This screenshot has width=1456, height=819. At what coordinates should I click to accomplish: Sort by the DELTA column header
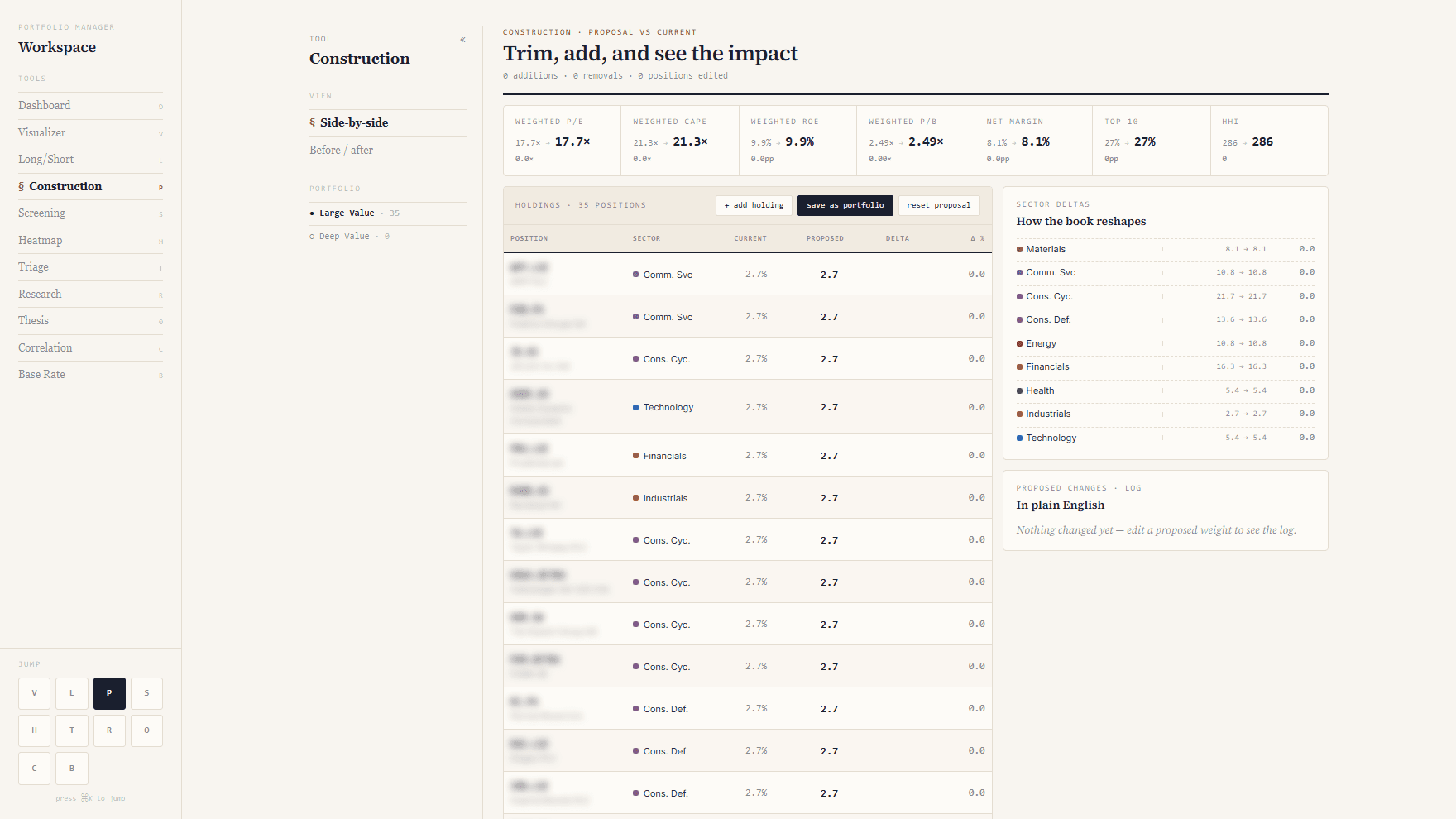tap(898, 238)
